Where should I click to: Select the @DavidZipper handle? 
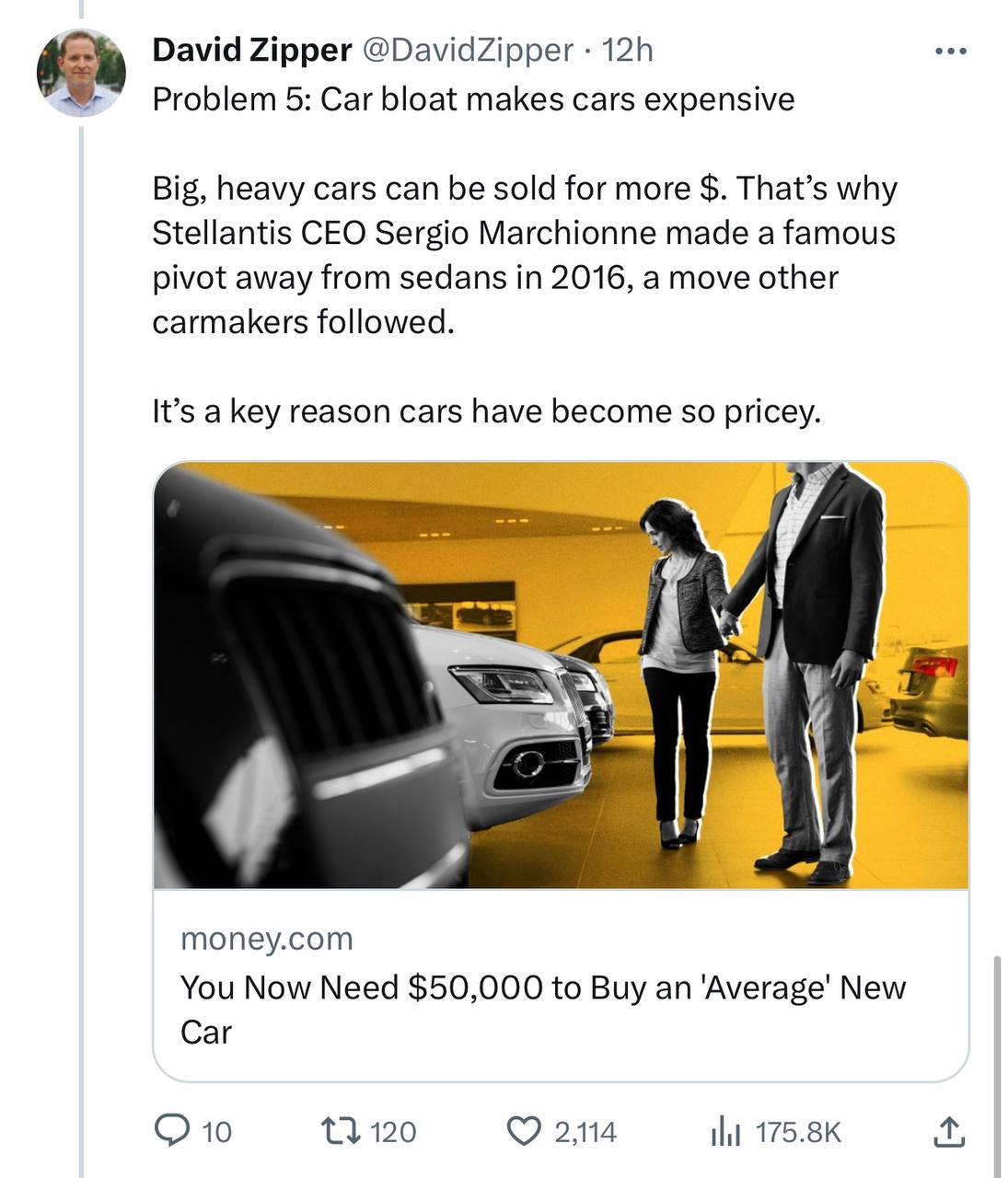[469, 50]
